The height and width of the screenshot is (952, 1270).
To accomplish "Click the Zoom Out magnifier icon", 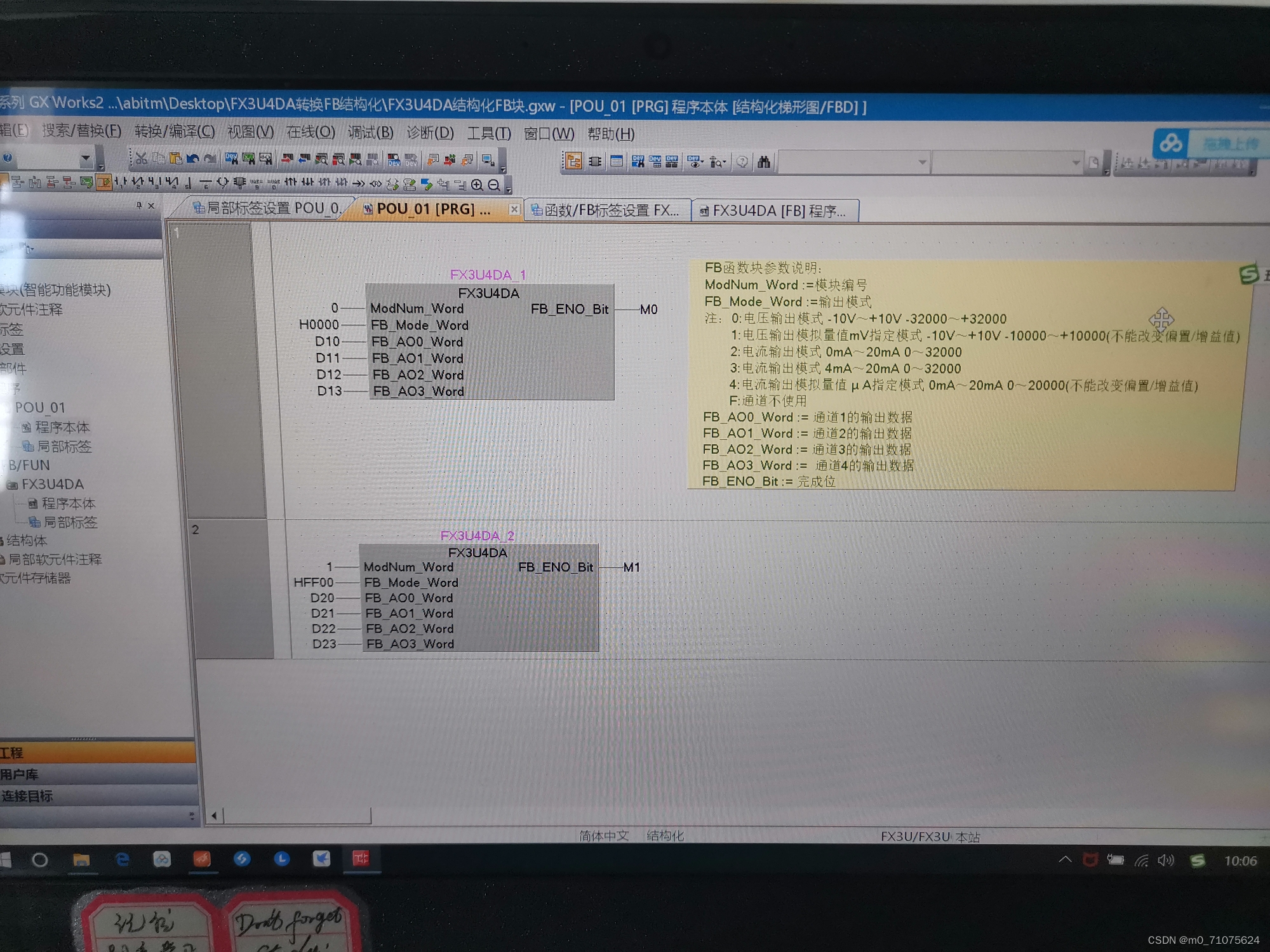I will 494,185.
